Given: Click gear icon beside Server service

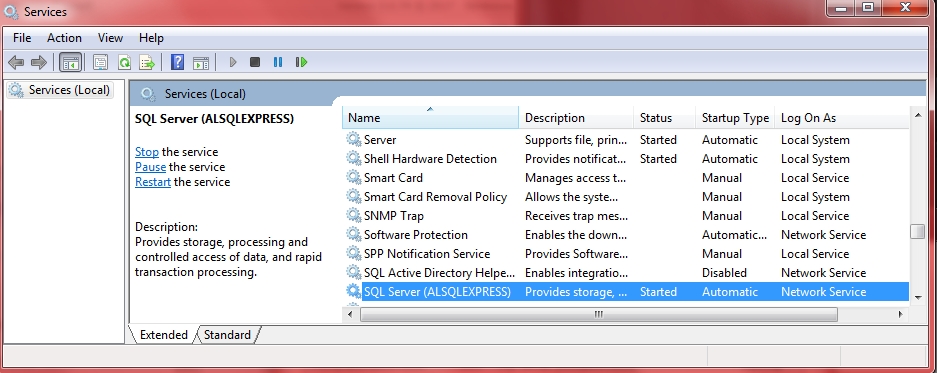Looking at the screenshot, I should point(354,140).
